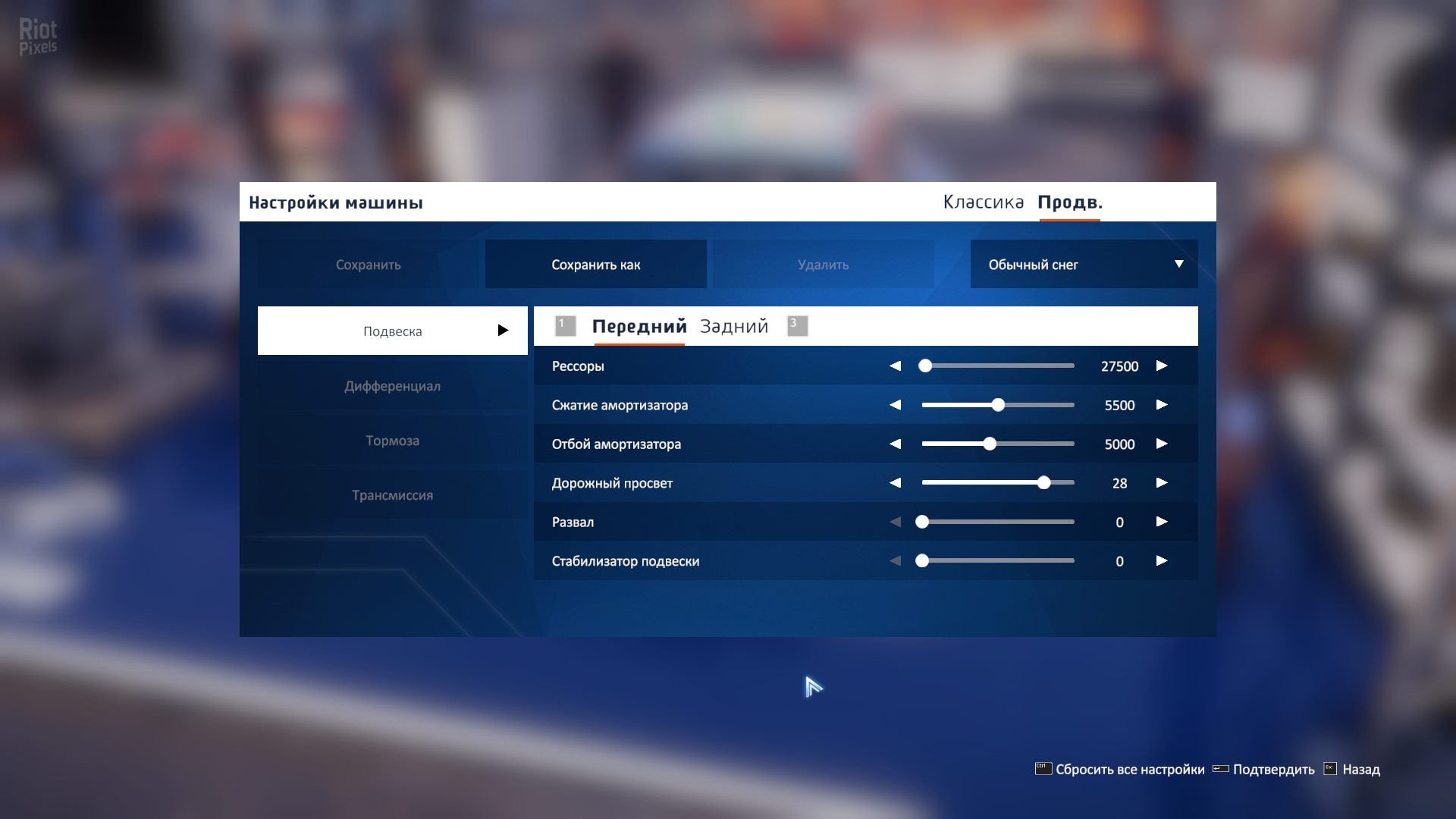Increase Рессоры value with right arrow
This screenshot has width=1456, height=819.
(x=1161, y=366)
